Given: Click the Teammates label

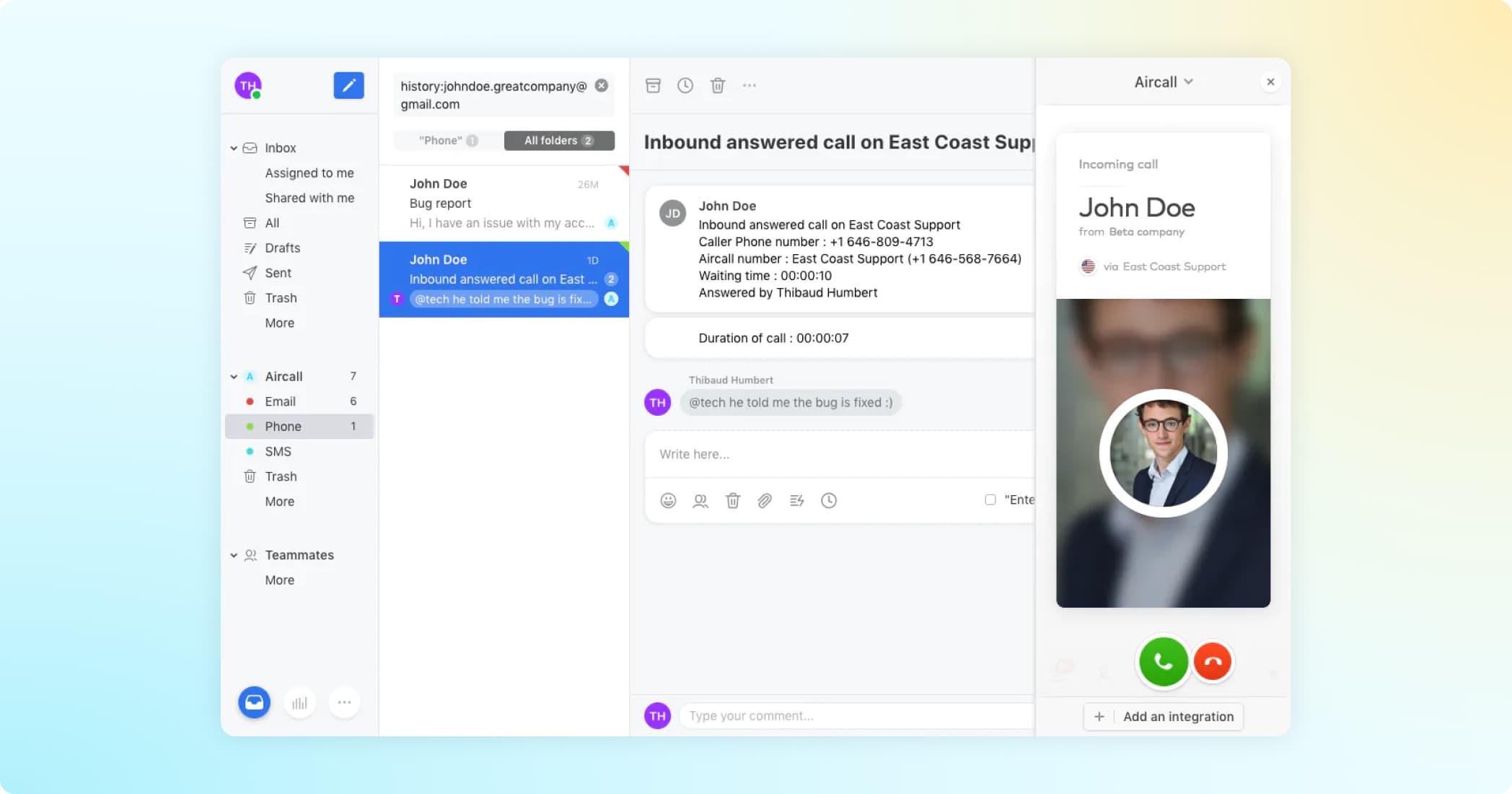Looking at the screenshot, I should click(299, 555).
